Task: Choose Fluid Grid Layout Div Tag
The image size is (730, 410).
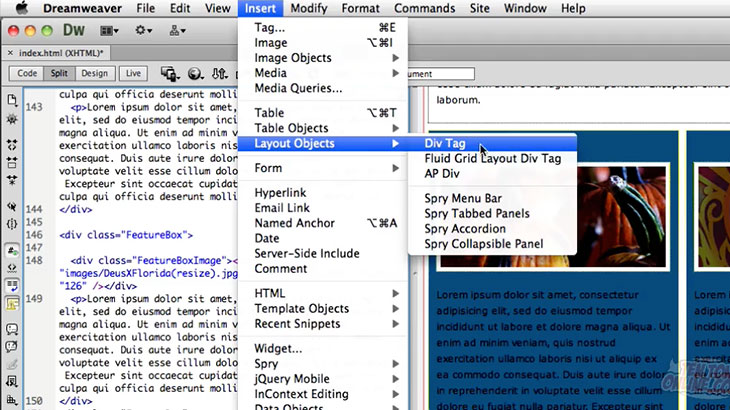Action: click(x=493, y=159)
